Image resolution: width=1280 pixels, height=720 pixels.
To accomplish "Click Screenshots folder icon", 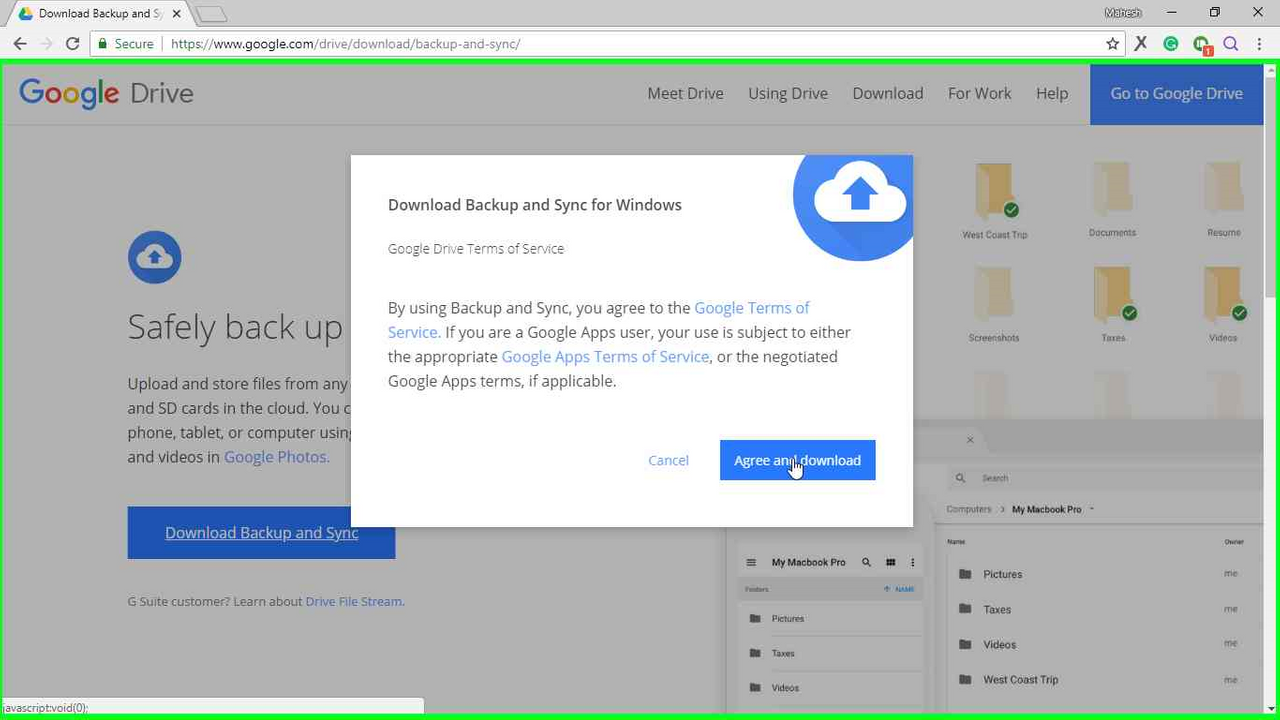I will 993,294.
